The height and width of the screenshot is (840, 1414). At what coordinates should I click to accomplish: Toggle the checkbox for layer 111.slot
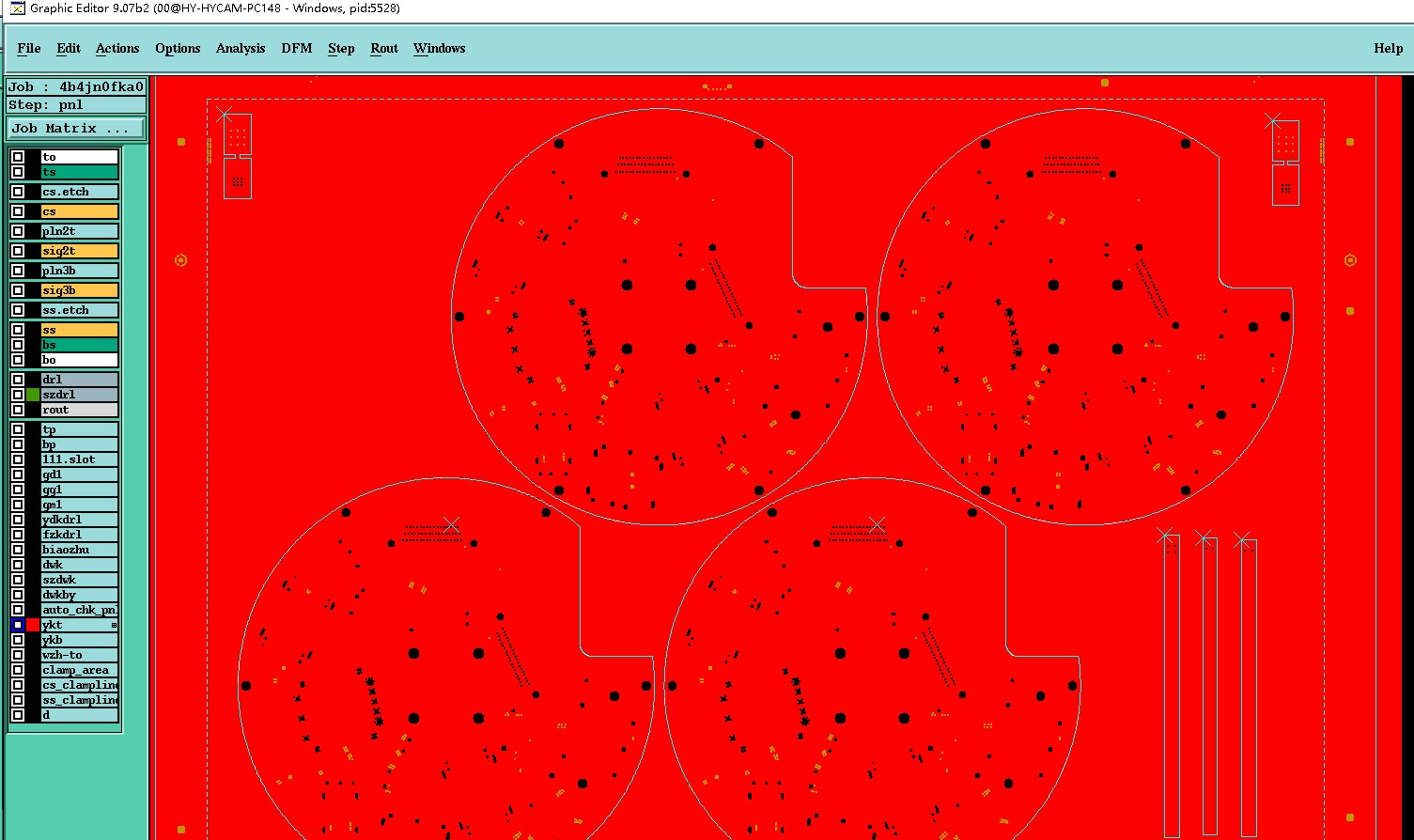coord(18,459)
